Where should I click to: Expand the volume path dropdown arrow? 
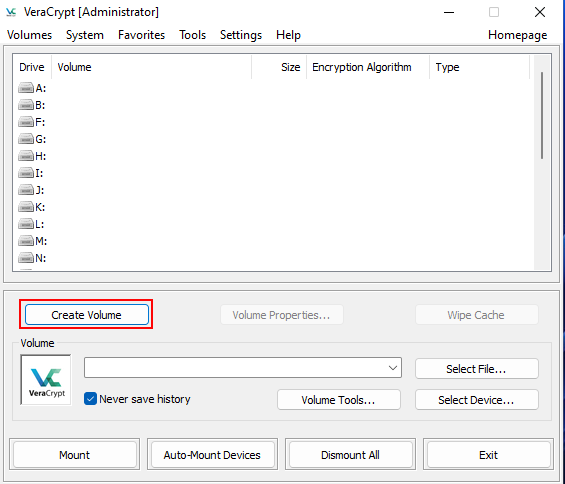pos(393,368)
